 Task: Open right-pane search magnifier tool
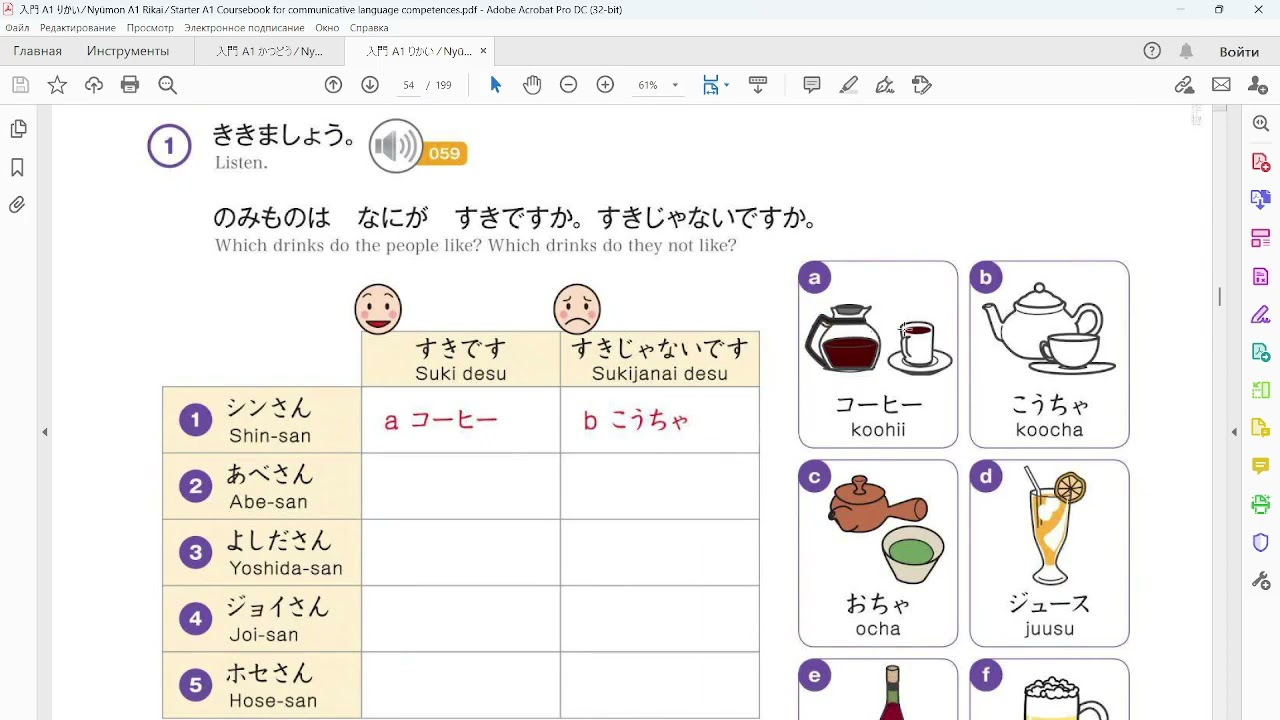coord(1260,123)
